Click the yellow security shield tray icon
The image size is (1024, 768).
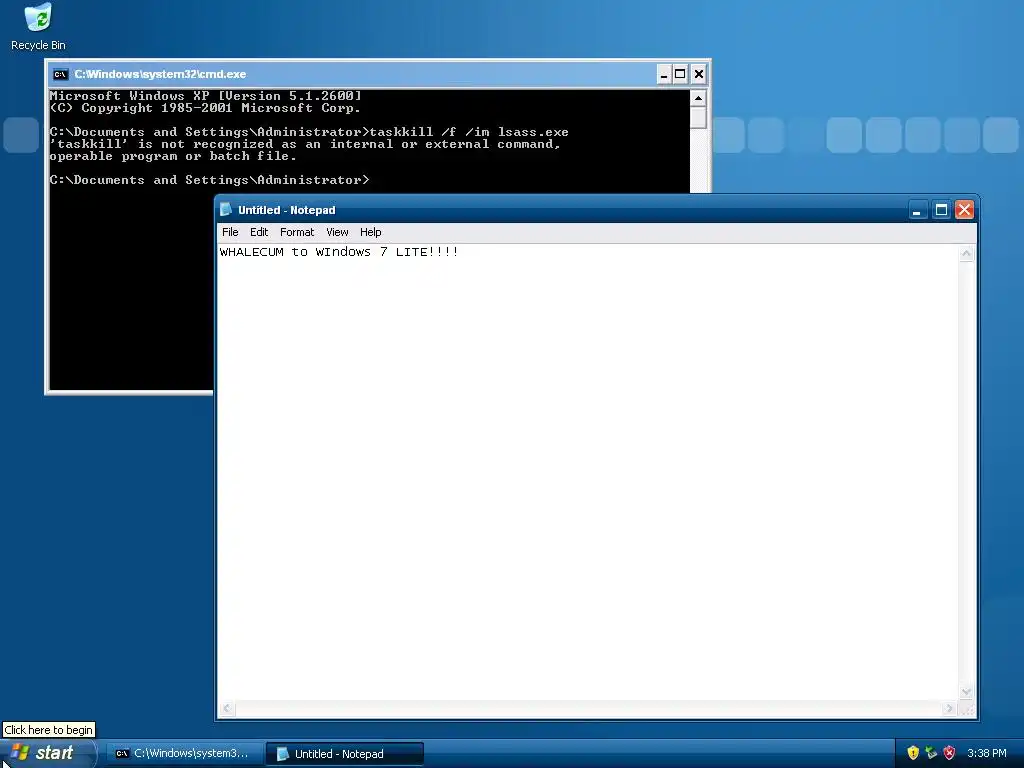point(913,753)
